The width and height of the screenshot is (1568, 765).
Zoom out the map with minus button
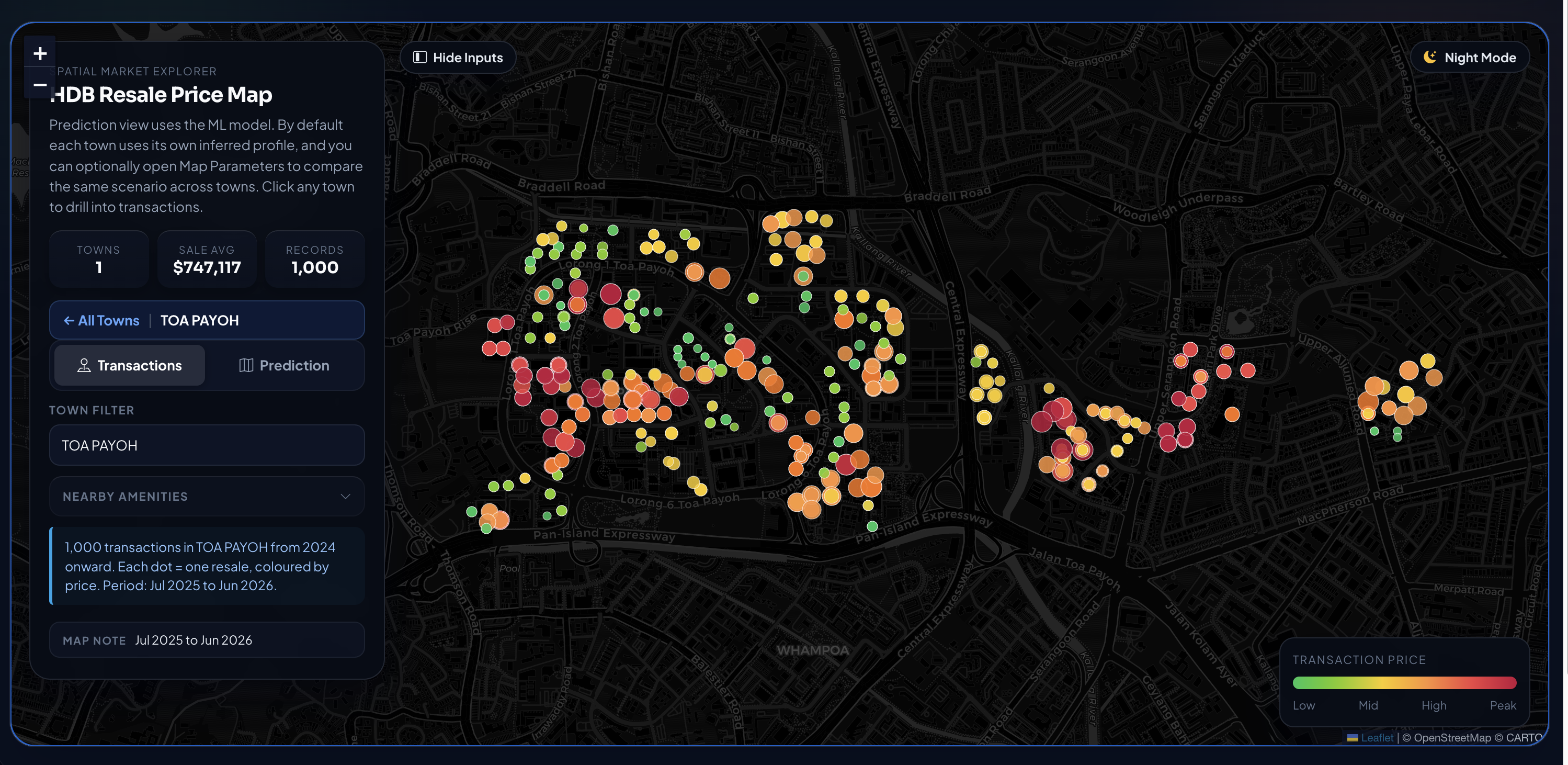click(40, 85)
